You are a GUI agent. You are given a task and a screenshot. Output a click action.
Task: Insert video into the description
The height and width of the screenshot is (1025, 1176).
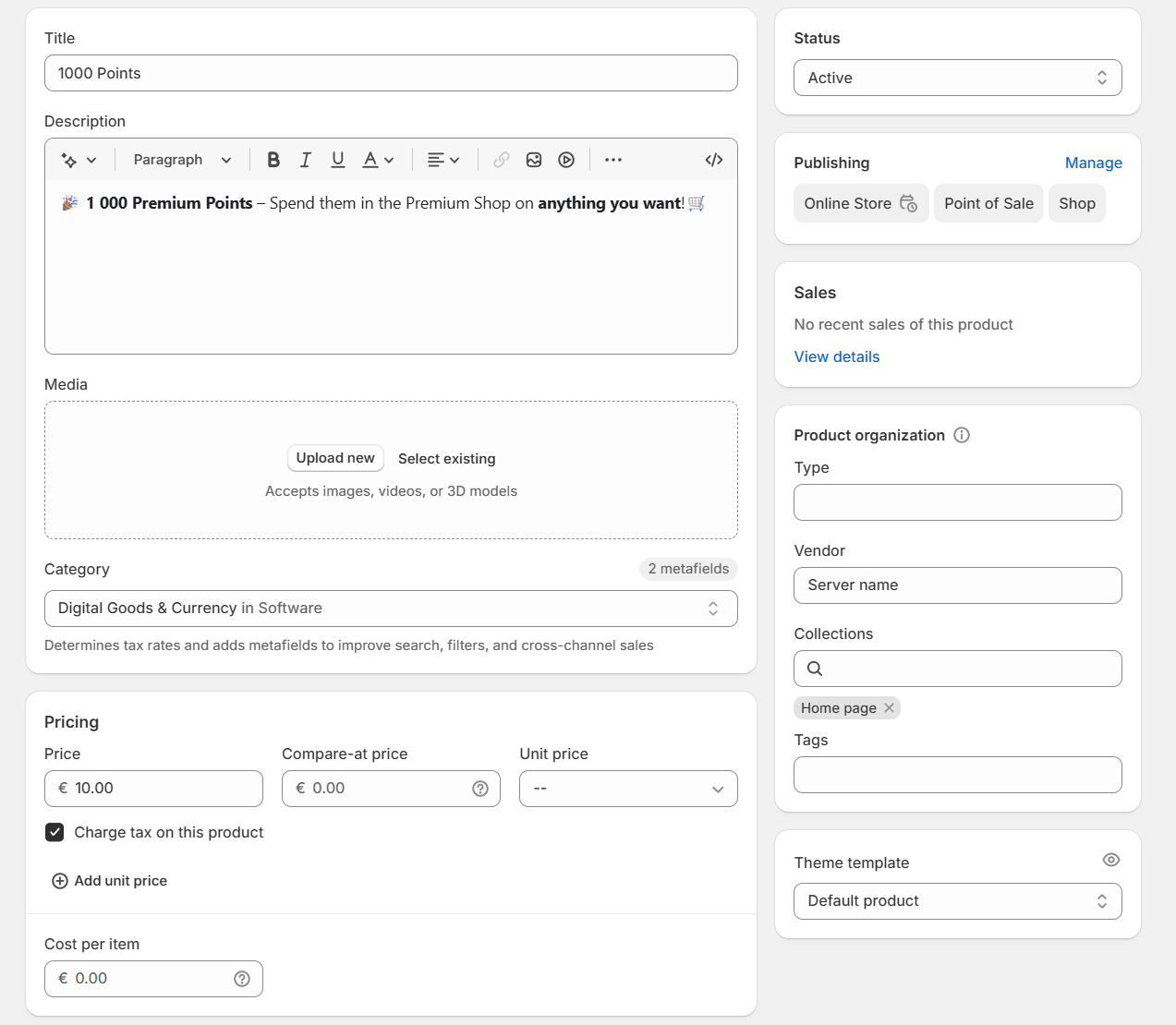pos(566,160)
